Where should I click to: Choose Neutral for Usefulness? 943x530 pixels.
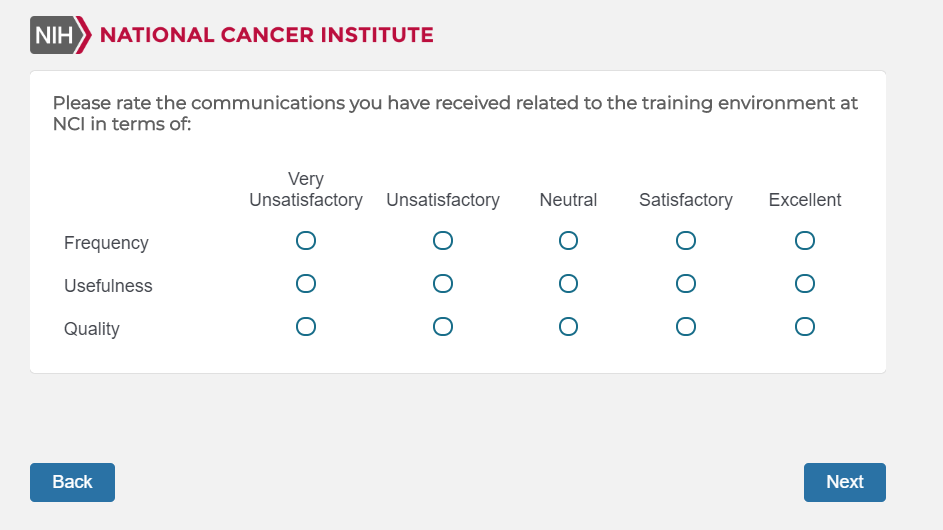pyautogui.click(x=568, y=284)
